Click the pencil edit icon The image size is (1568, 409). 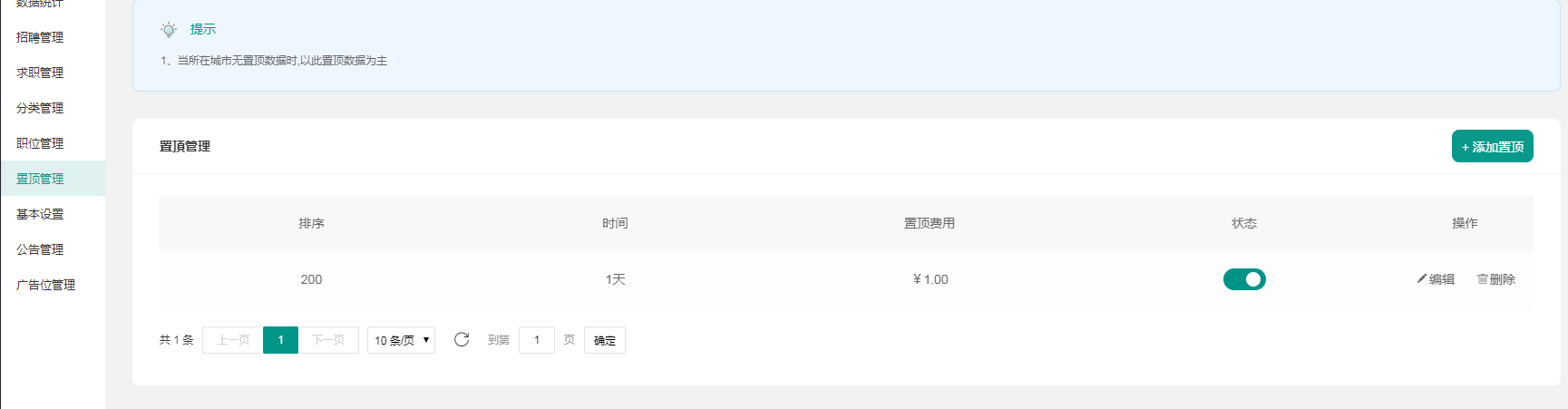pos(1422,279)
